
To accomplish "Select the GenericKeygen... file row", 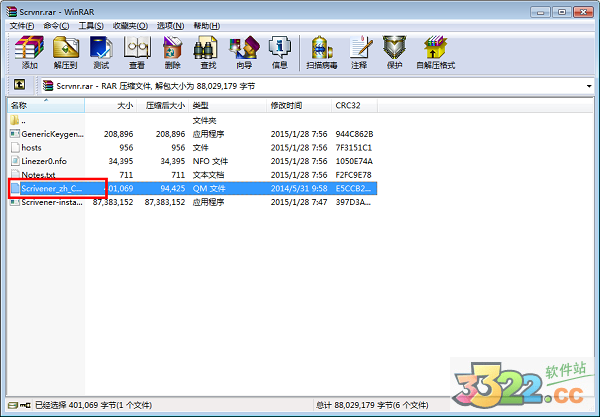I will [x=192, y=134].
